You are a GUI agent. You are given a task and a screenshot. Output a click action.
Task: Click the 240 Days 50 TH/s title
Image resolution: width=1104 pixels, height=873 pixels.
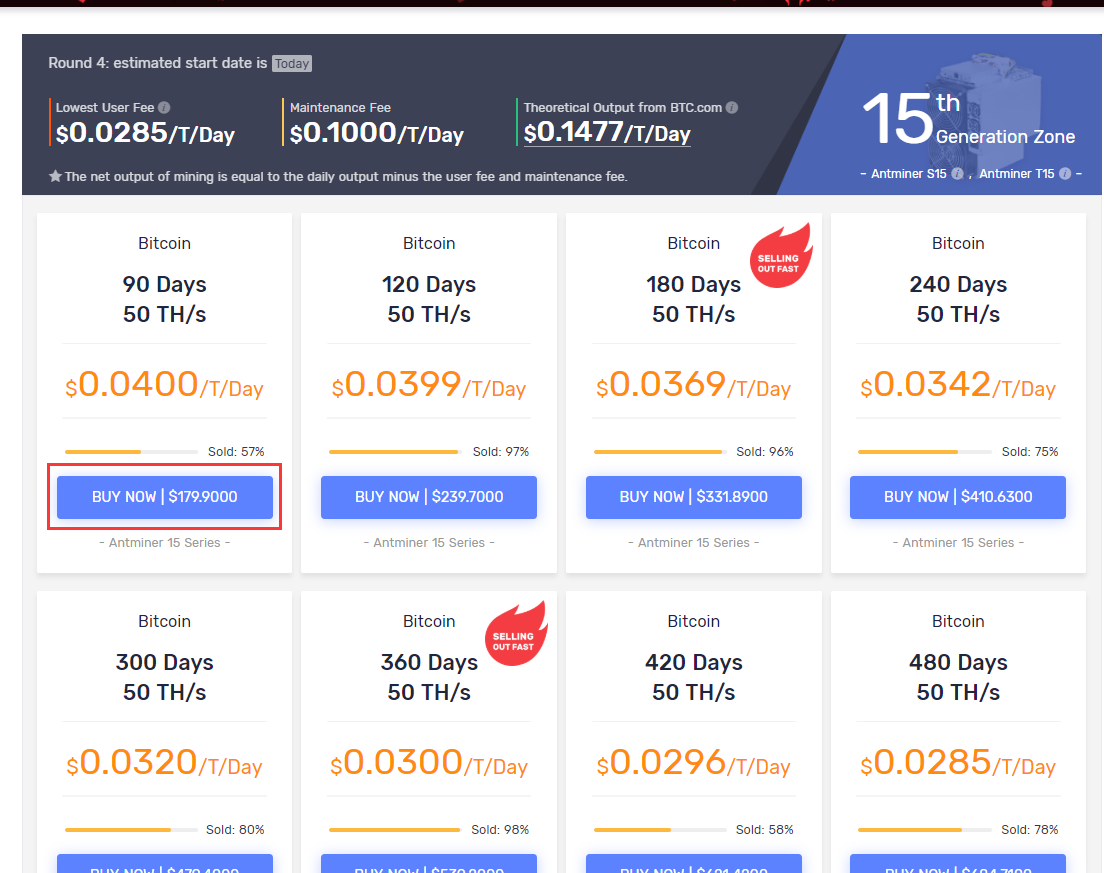(x=958, y=299)
